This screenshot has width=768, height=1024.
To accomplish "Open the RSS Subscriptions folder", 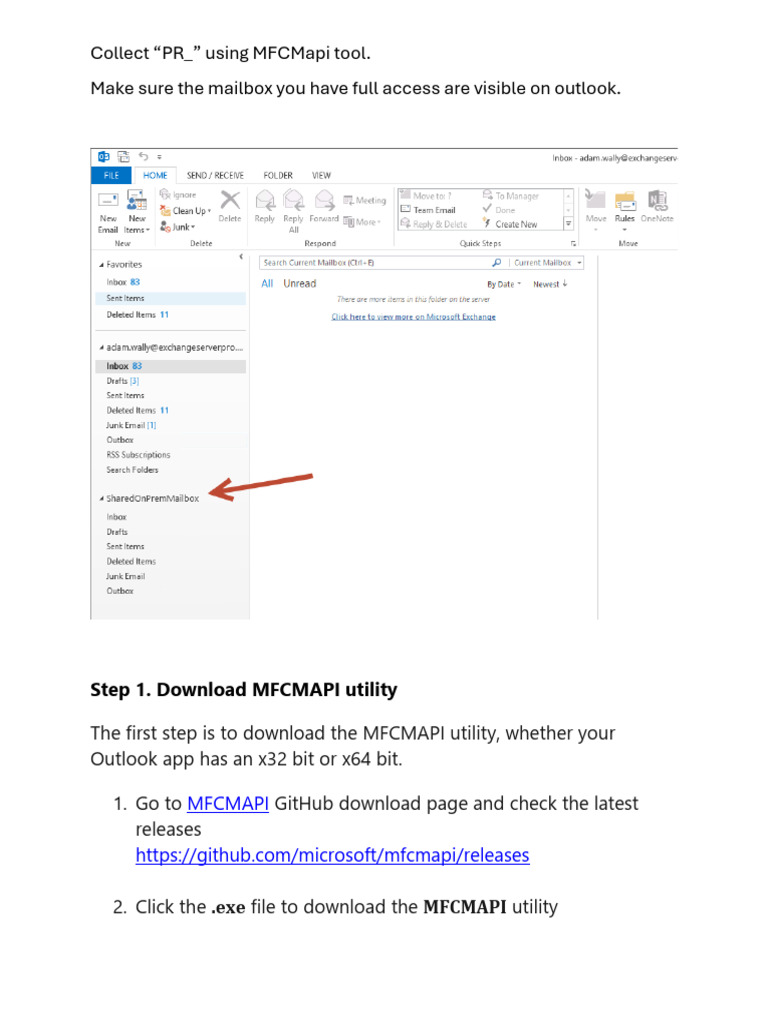I will tap(138, 455).
